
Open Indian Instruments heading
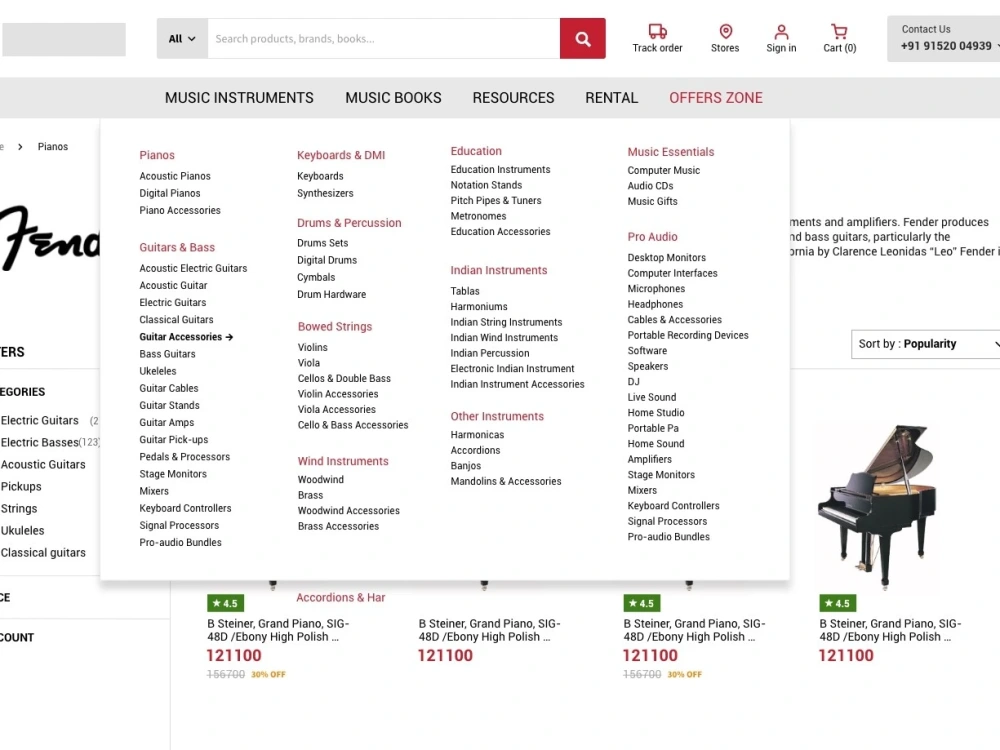pos(499,270)
